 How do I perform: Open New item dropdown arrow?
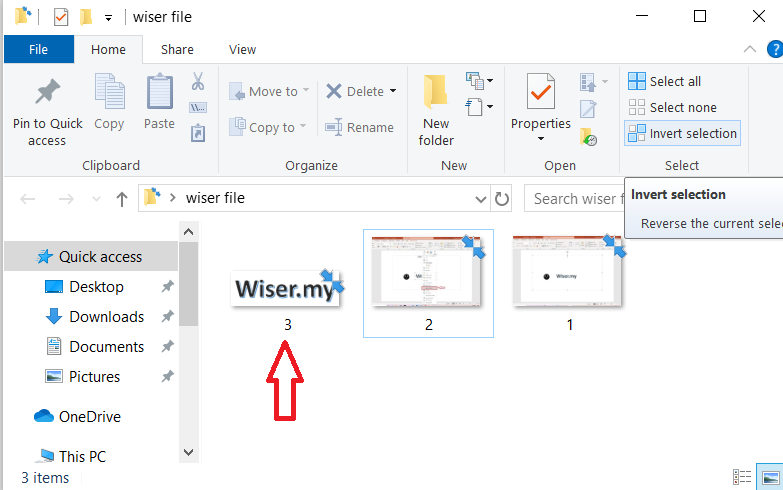[x=490, y=80]
